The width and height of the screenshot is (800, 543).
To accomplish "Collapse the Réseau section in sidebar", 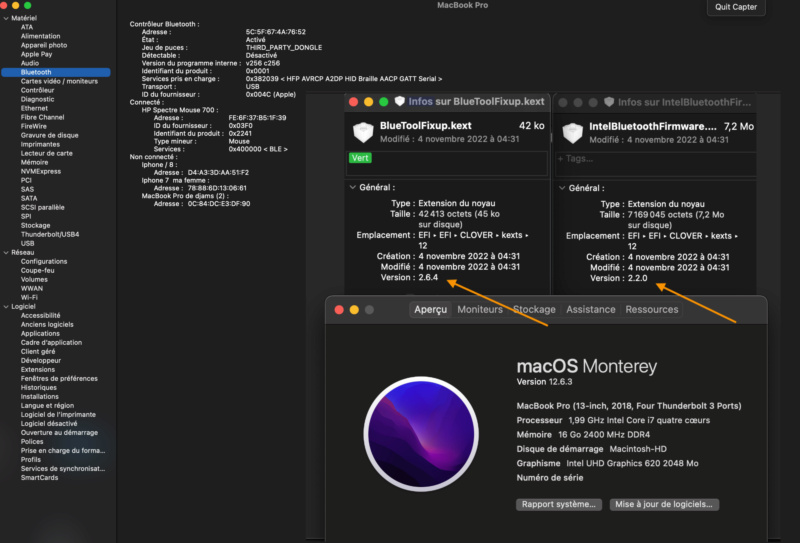I will pos(6,253).
